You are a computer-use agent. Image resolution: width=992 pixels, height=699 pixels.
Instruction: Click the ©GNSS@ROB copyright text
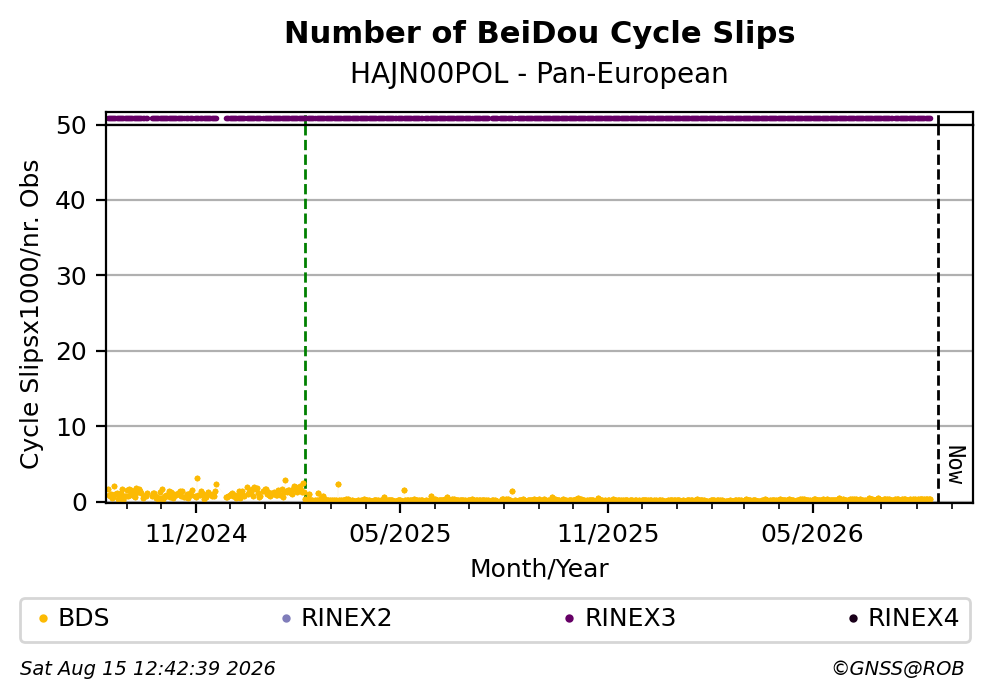898,669
